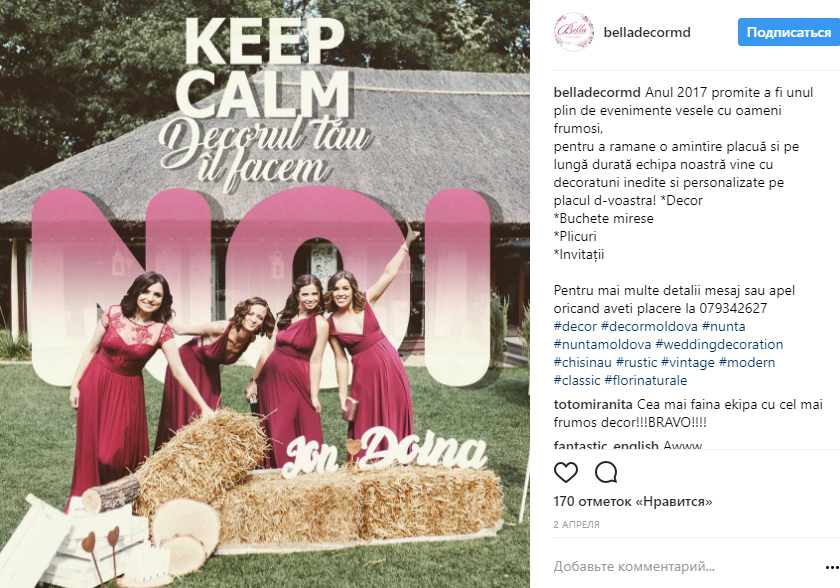Screen dimensions: 840x588
Task: Click the #nunta hashtag
Action: 723,326
